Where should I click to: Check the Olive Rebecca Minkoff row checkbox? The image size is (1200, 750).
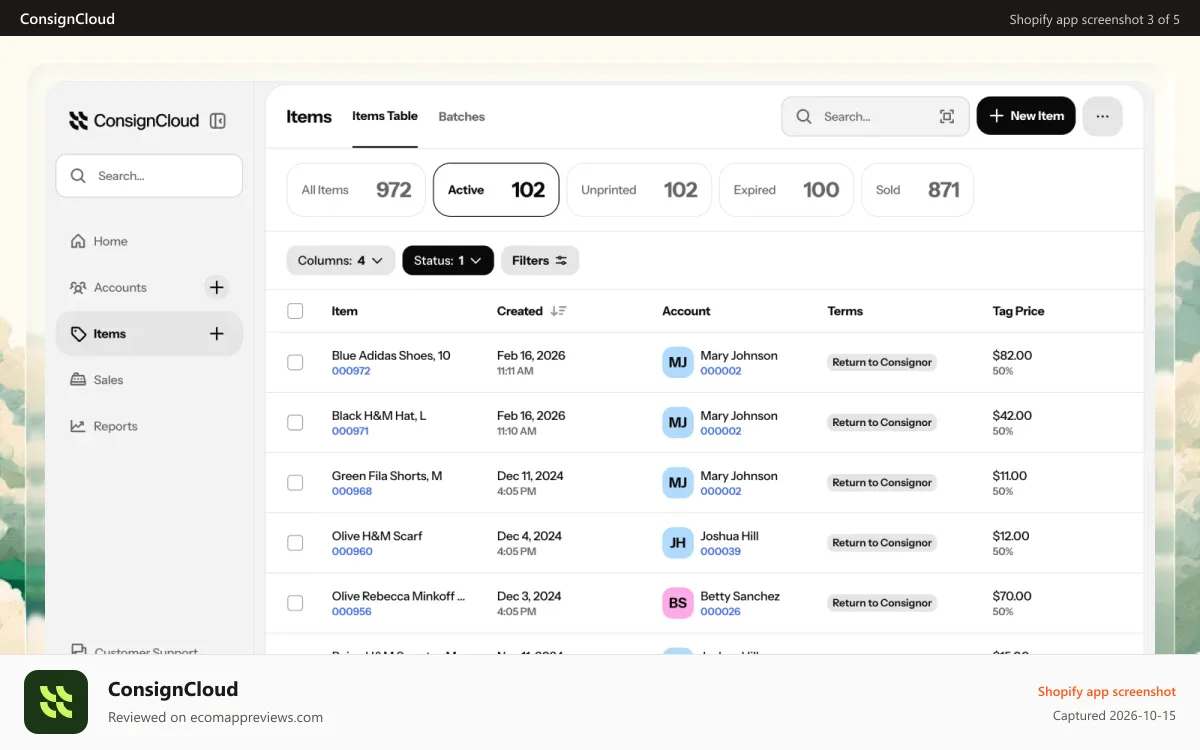295,602
